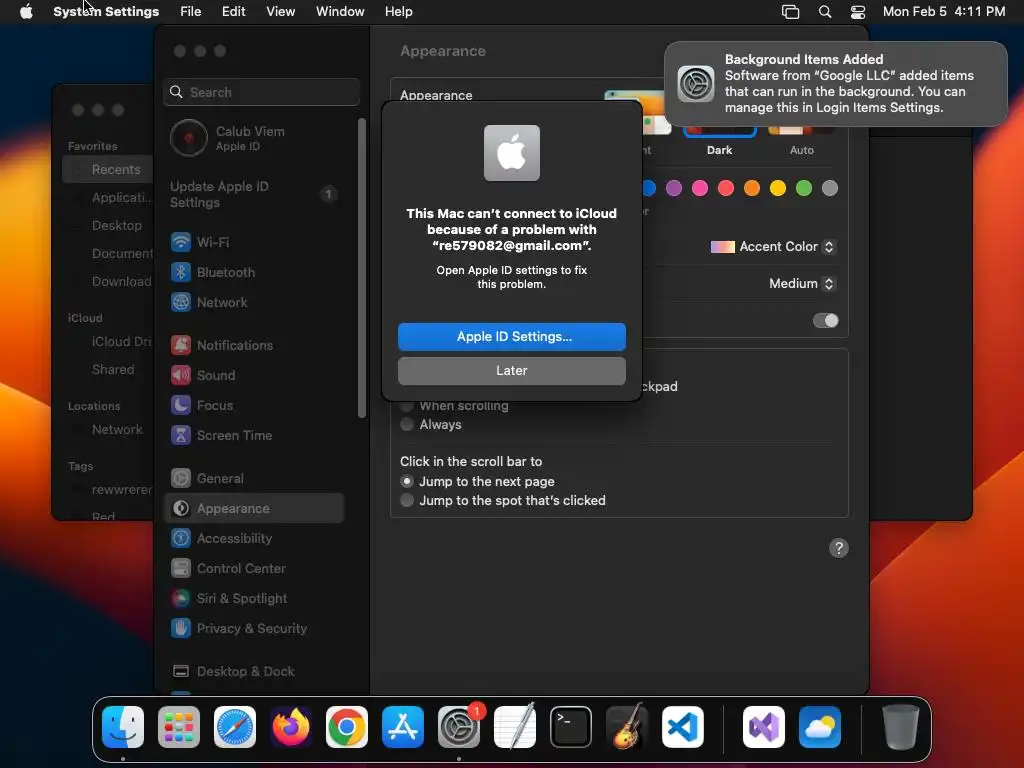This screenshot has width=1024, height=768.
Task: Open the File menu
Action: (x=190, y=12)
